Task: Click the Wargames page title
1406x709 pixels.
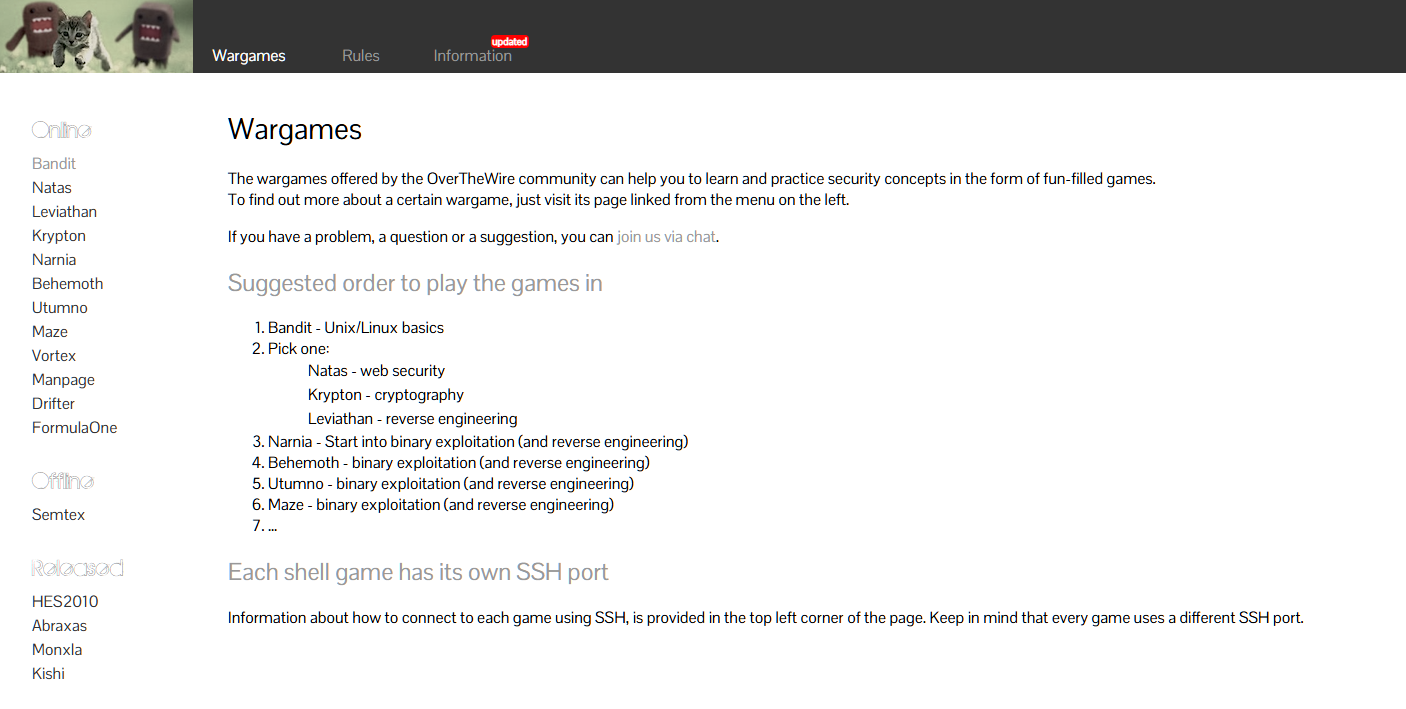Action: (x=295, y=129)
